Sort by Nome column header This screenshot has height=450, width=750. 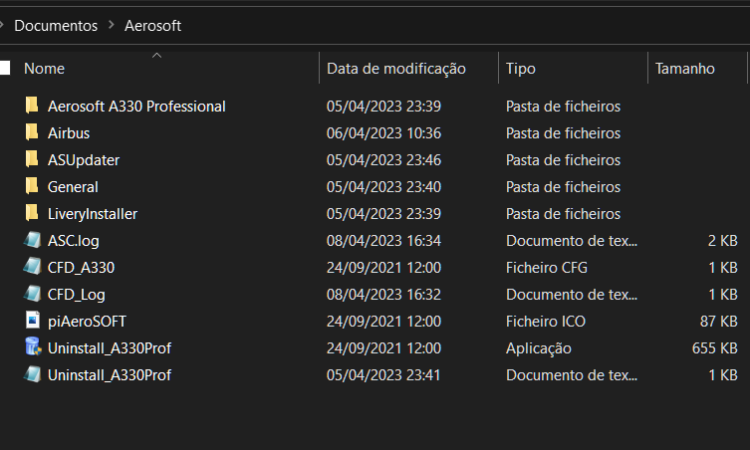click(x=44, y=68)
